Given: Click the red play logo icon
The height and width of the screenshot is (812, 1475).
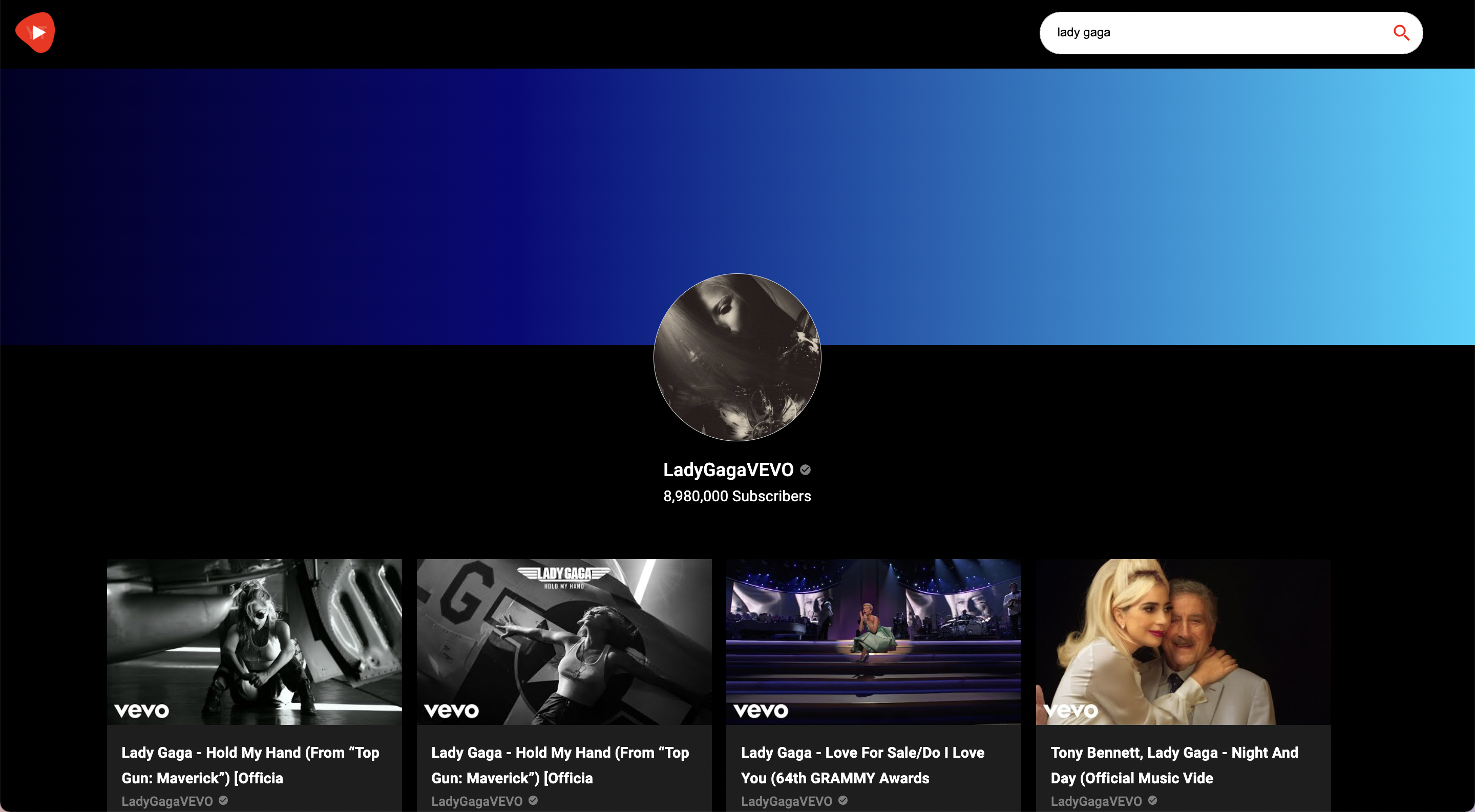Looking at the screenshot, I should tap(35, 33).
